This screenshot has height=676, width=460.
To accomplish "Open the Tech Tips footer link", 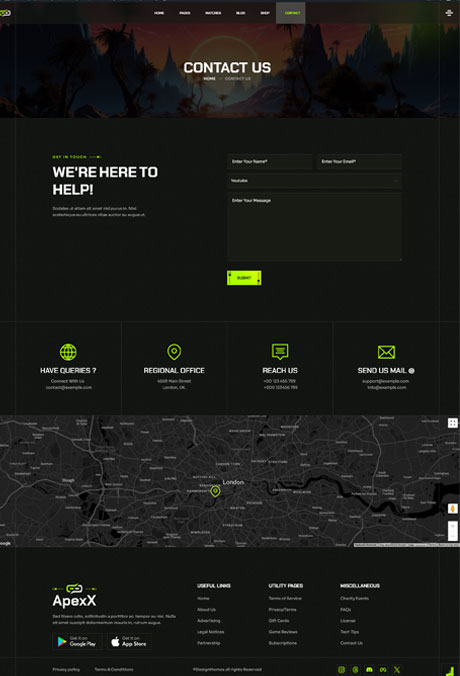I will pyautogui.click(x=350, y=632).
